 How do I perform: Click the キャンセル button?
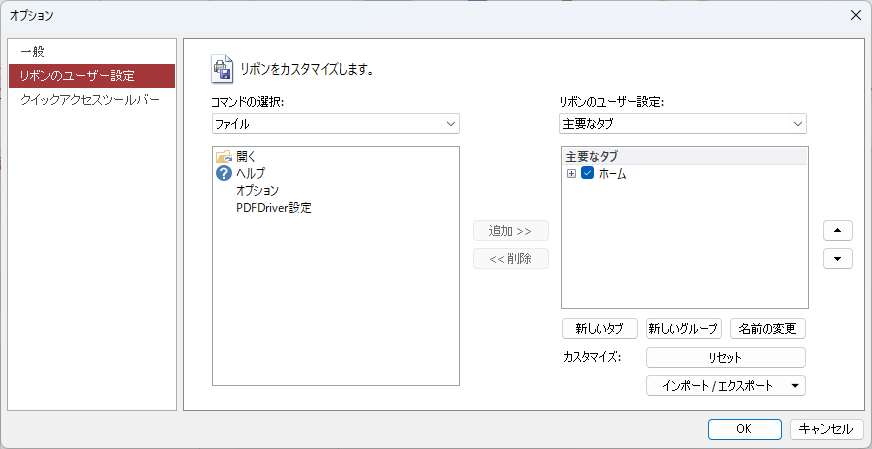pyautogui.click(x=826, y=428)
